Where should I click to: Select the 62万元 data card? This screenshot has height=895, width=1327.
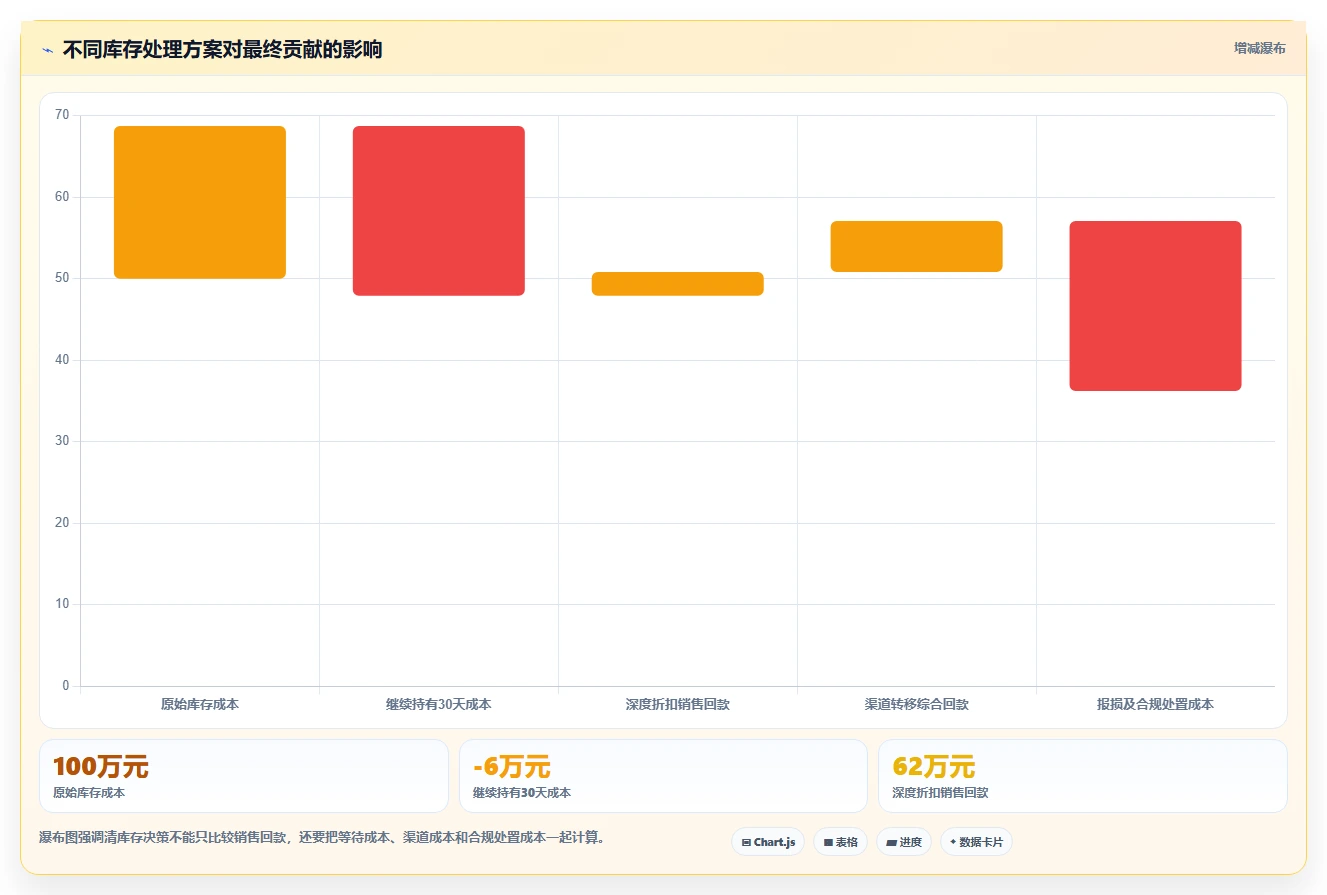click(1083, 776)
